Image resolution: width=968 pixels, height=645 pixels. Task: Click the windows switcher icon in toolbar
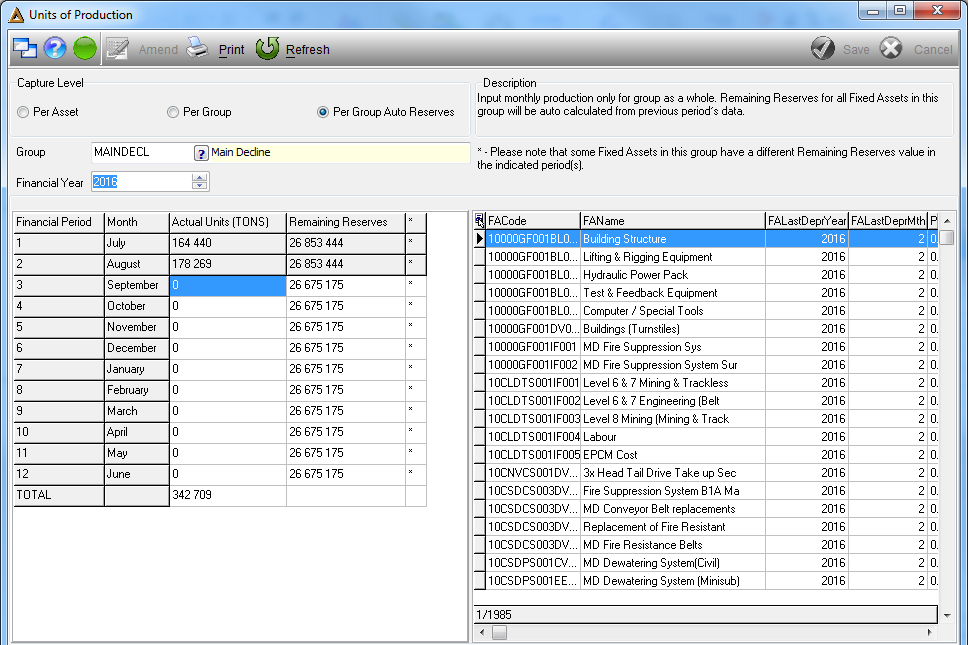point(25,48)
